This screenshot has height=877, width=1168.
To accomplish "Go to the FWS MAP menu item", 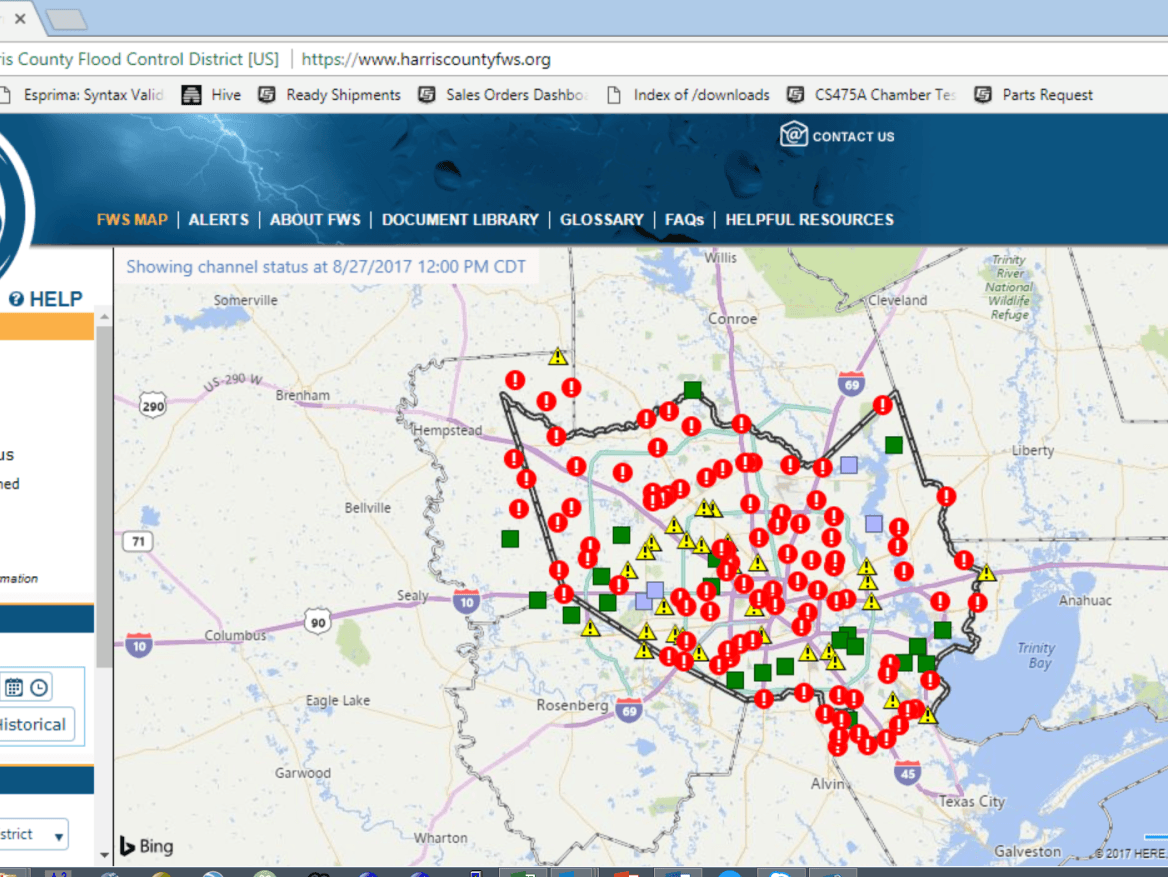I will click(132, 220).
